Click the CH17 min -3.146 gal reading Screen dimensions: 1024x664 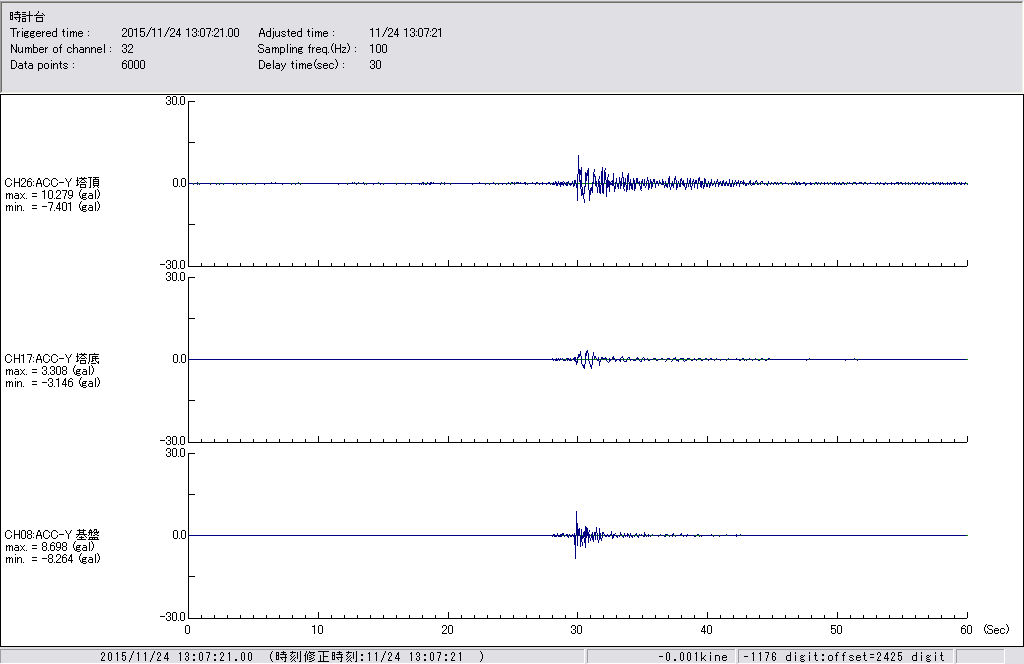click(x=52, y=383)
